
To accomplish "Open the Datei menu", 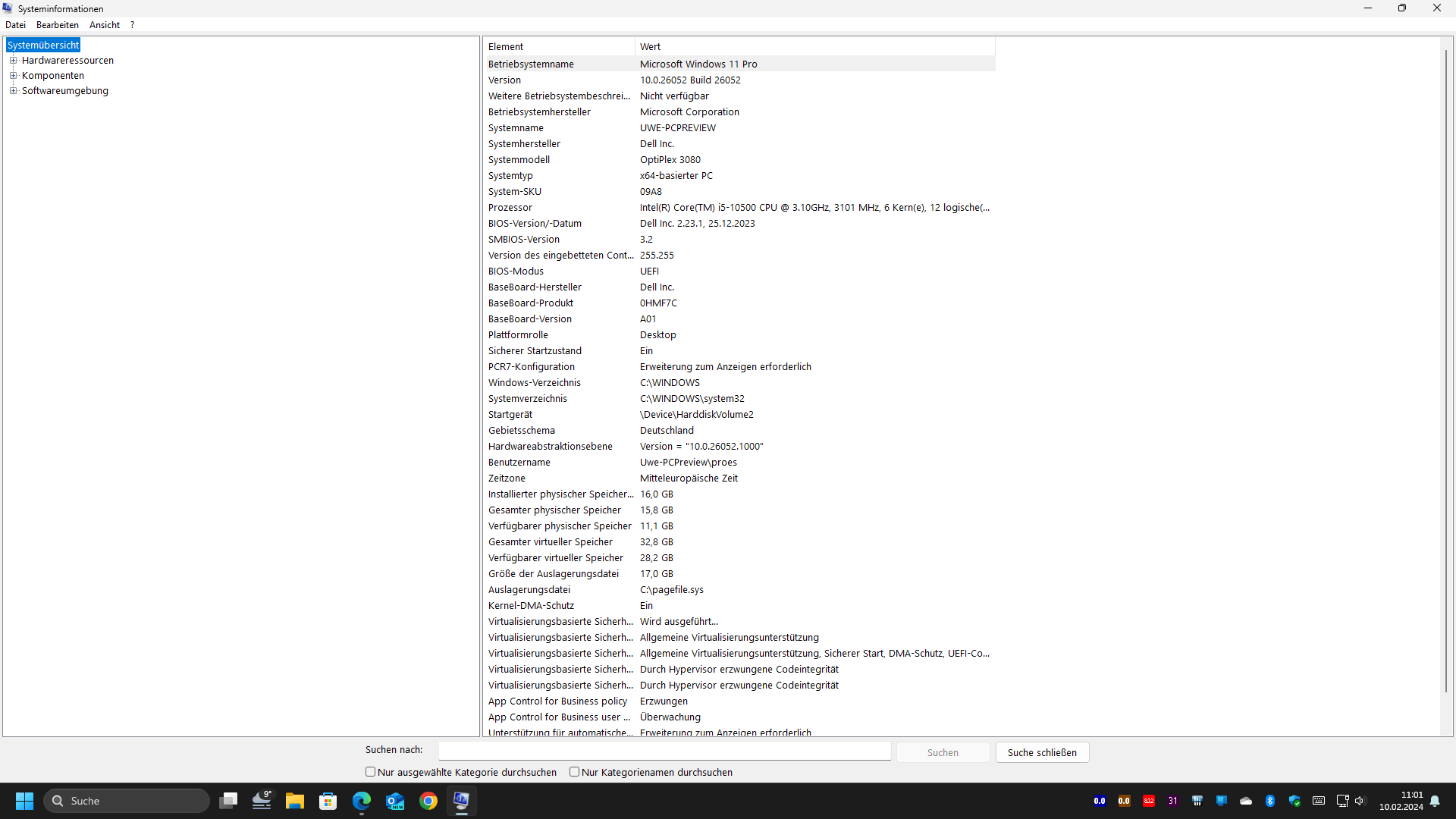I will click(x=15, y=25).
